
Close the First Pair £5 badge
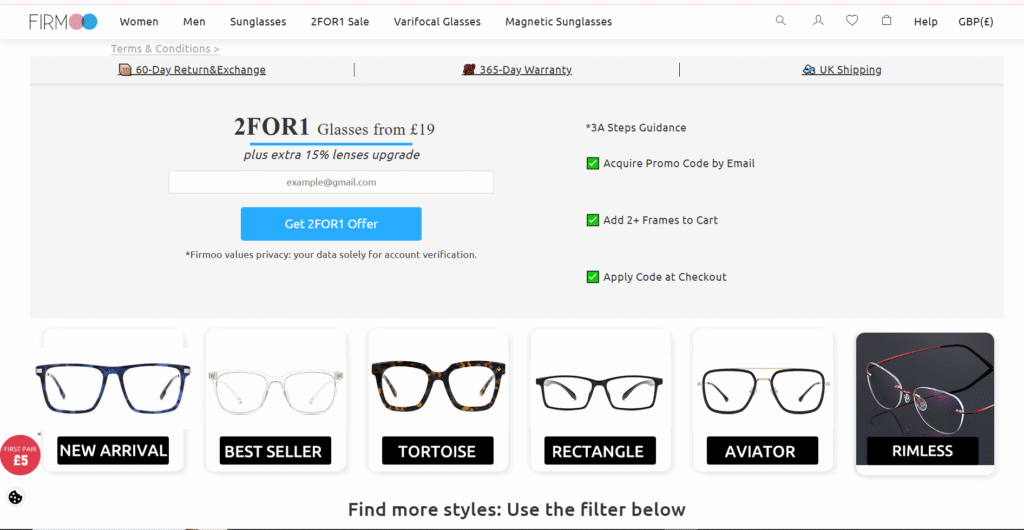39,433
